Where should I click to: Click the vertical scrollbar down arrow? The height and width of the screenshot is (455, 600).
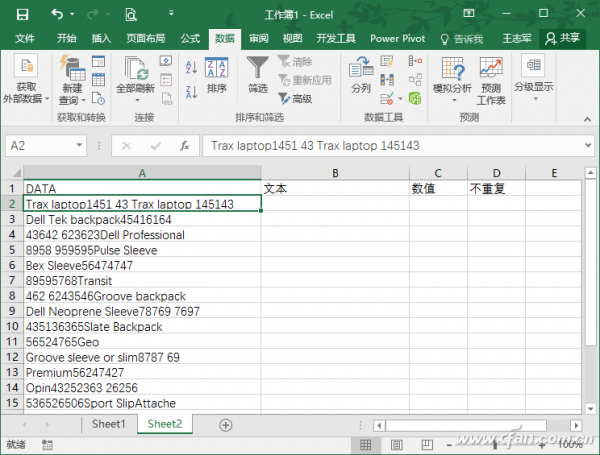590,408
